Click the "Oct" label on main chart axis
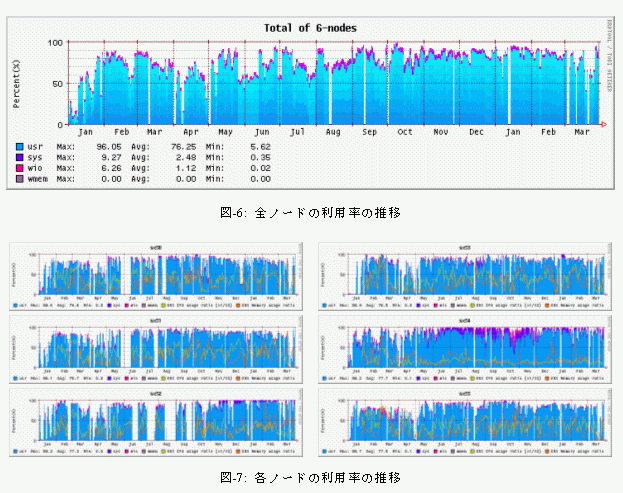This screenshot has width=623, height=493. coord(405,132)
